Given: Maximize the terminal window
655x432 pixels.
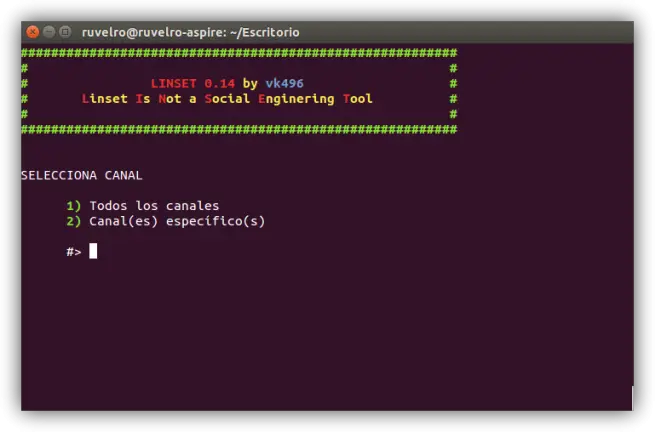Looking at the screenshot, I should [x=65, y=32].
